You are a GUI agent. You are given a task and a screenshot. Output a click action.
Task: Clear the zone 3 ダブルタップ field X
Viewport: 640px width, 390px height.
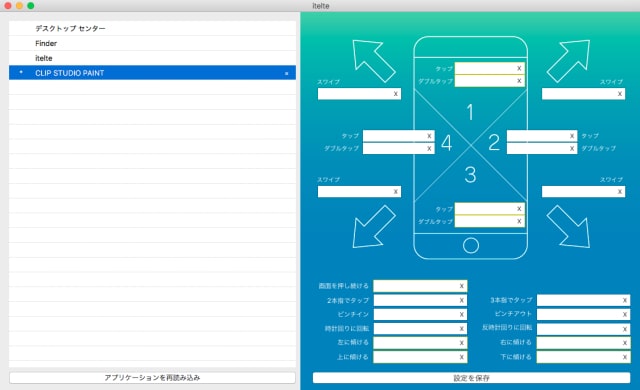(519, 221)
